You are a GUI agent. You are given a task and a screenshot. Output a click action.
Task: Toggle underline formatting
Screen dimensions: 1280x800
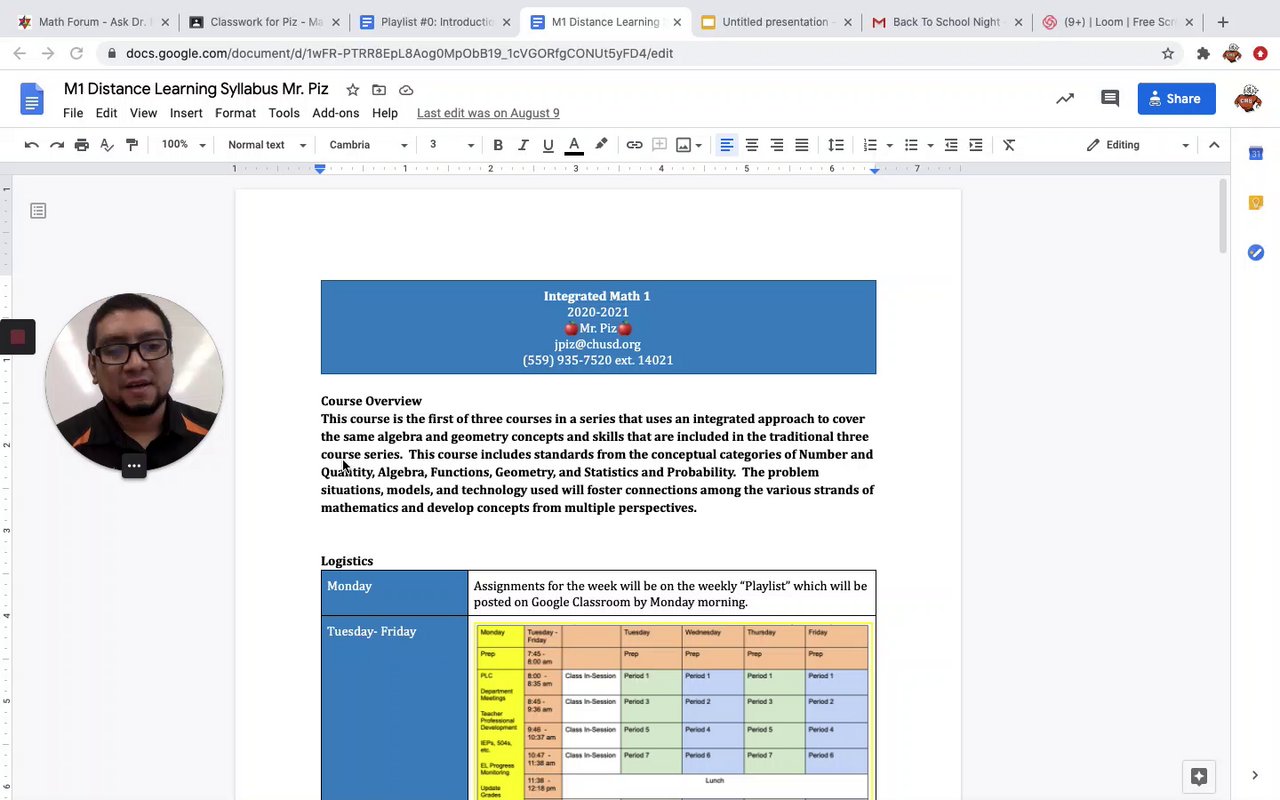pyautogui.click(x=548, y=145)
